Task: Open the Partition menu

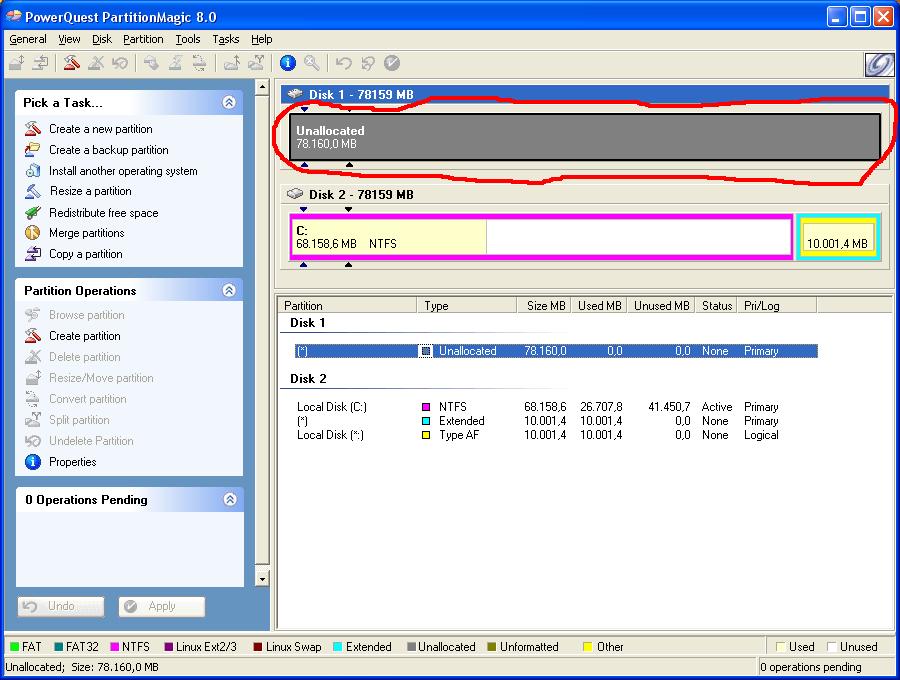Action: point(143,39)
